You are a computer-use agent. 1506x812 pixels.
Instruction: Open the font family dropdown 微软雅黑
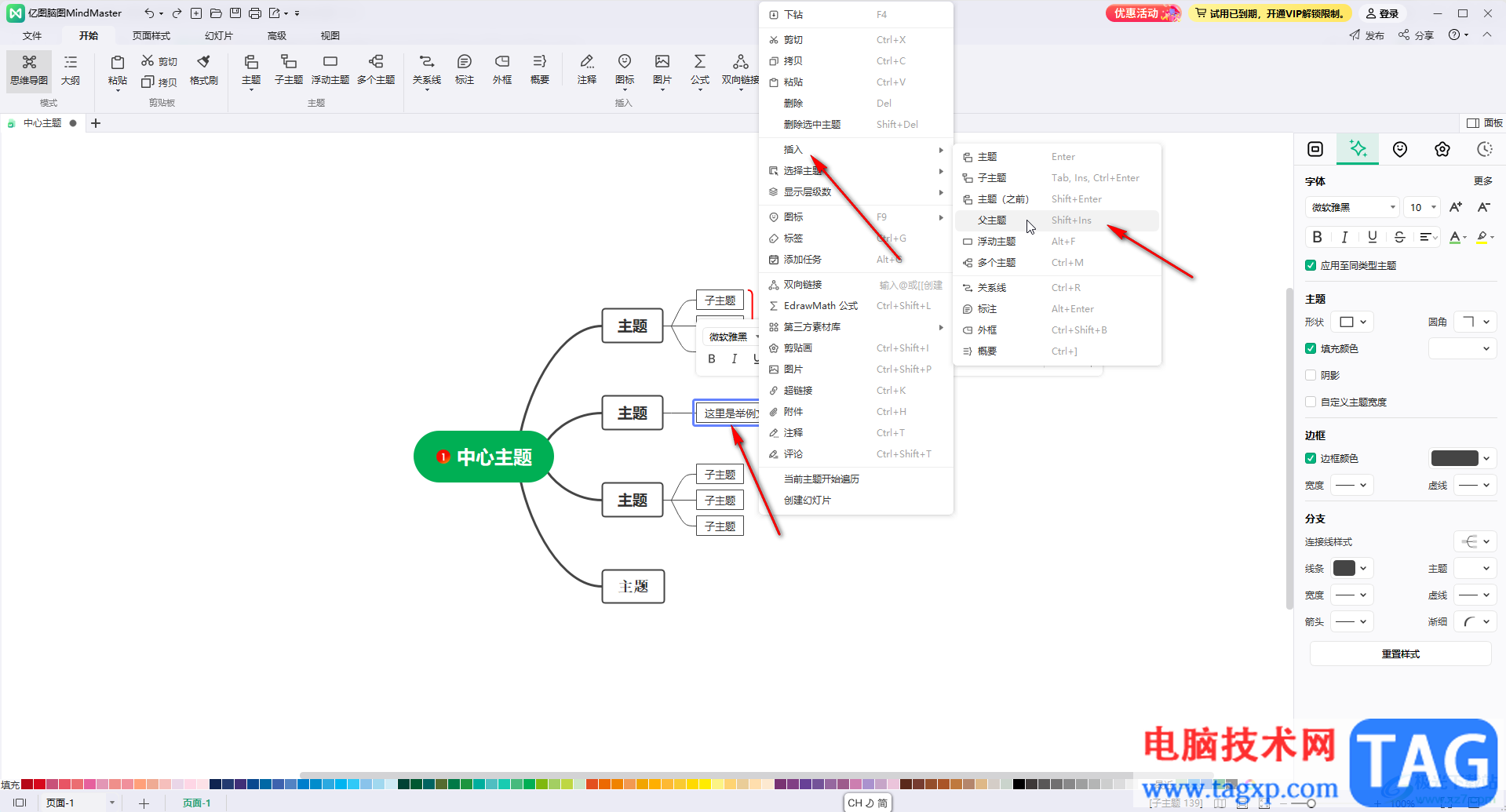1352,207
